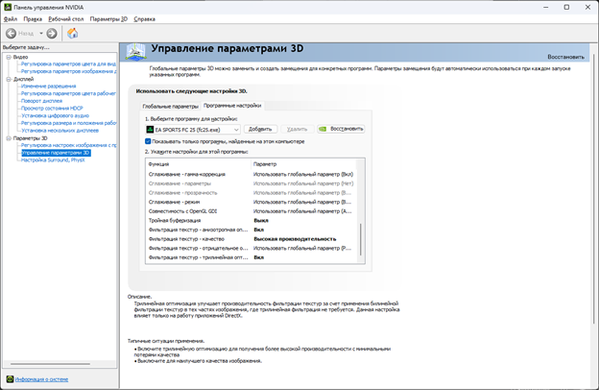Screen dimensions: 599x390
Task: Click the Удалить button
Action: (x=297, y=129)
